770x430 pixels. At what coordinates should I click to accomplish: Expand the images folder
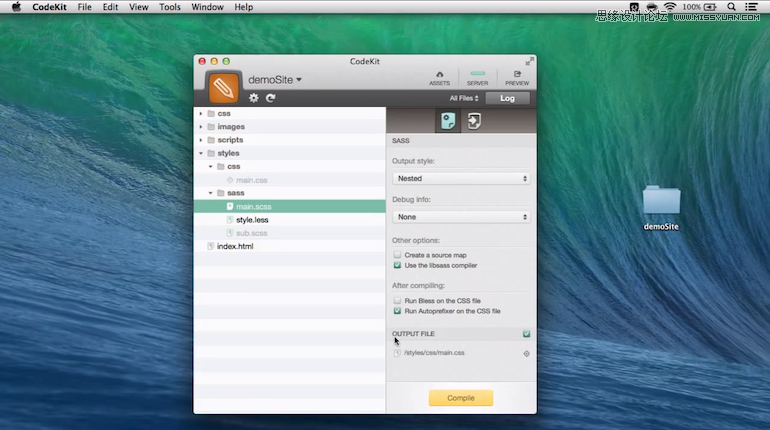point(200,127)
